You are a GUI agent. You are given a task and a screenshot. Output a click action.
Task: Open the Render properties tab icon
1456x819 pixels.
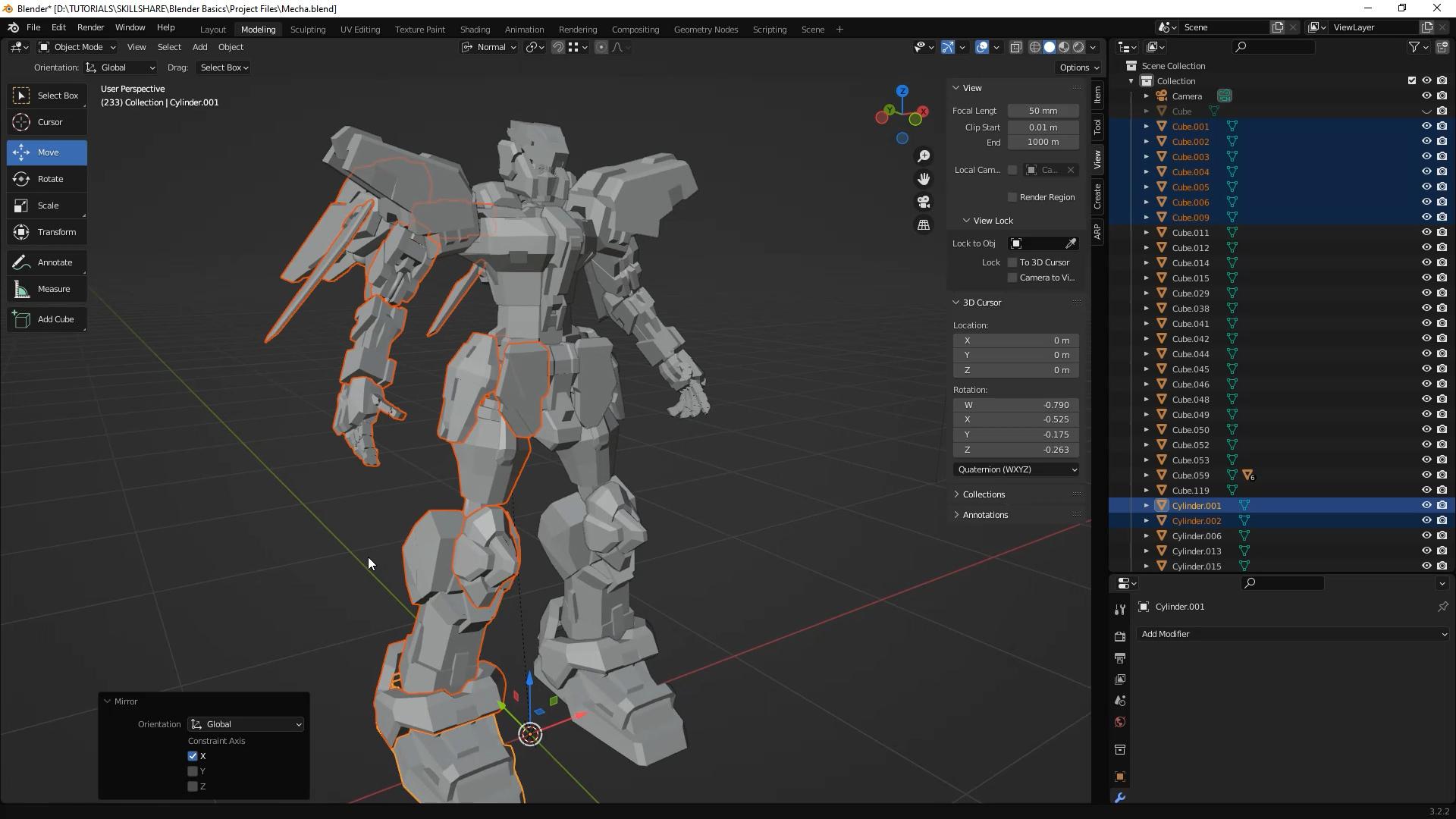pyautogui.click(x=1120, y=636)
